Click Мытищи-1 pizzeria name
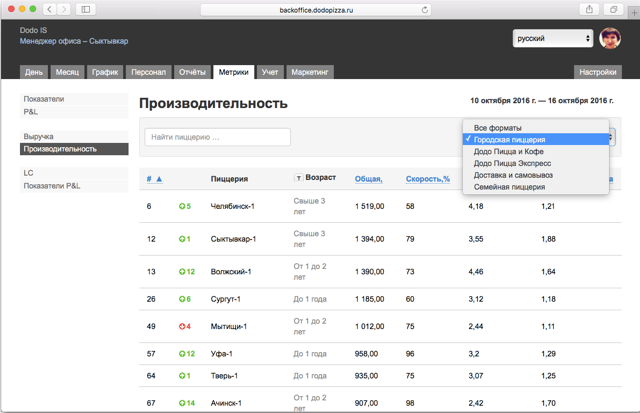Viewport: 640px width, 413px height. coord(229,326)
